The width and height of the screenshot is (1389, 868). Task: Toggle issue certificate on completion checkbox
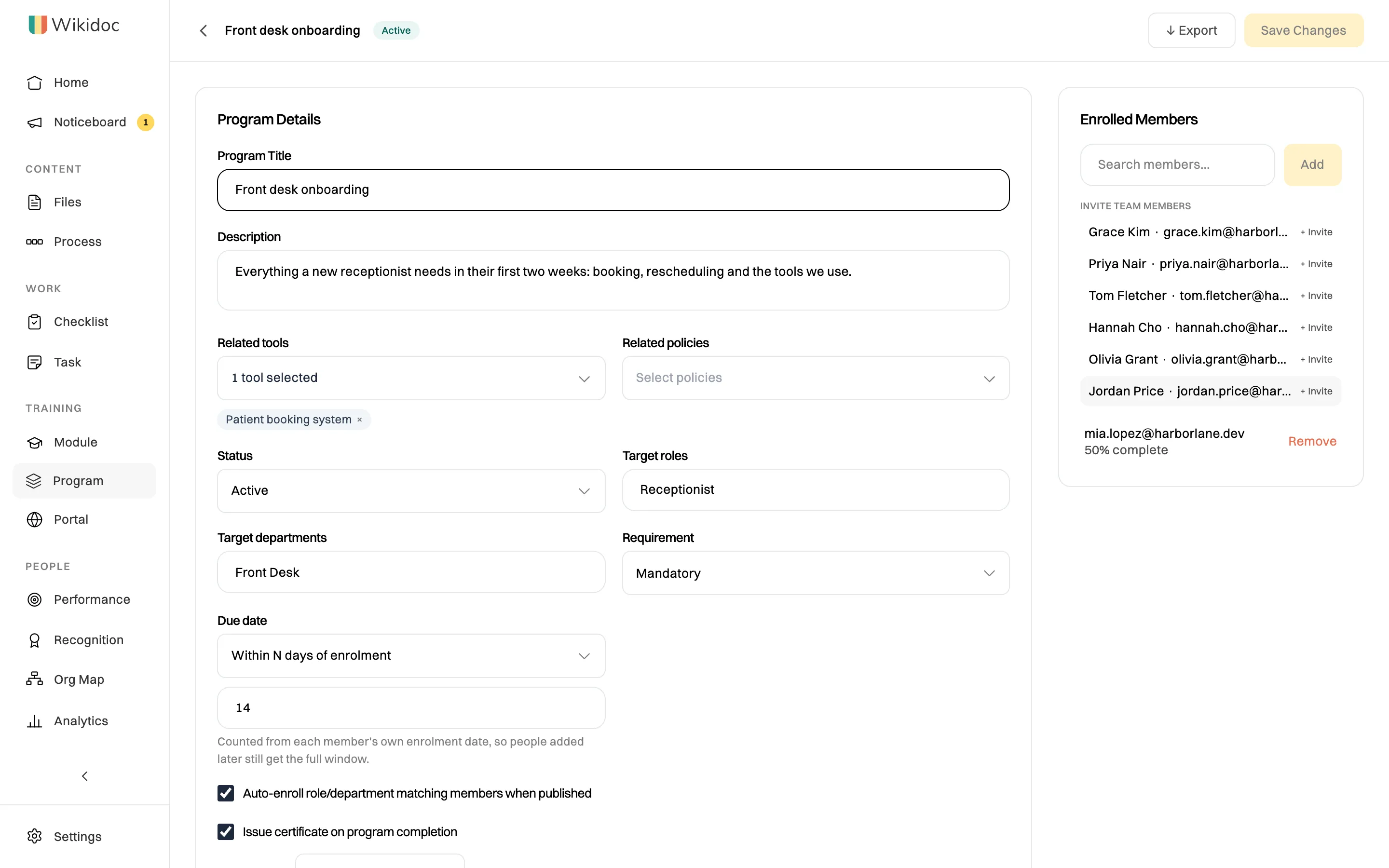[226, 832]
